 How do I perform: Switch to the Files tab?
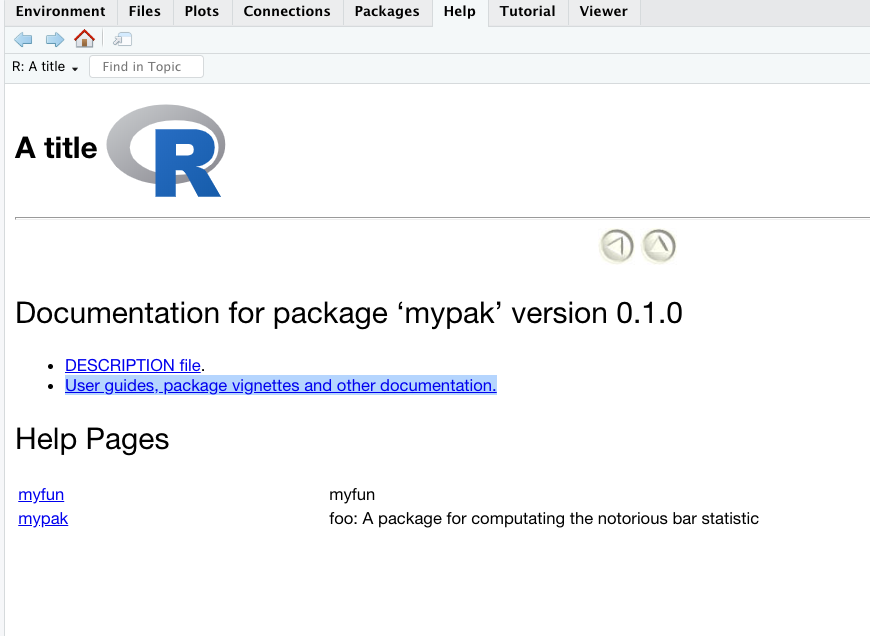(x=144, y=12)
